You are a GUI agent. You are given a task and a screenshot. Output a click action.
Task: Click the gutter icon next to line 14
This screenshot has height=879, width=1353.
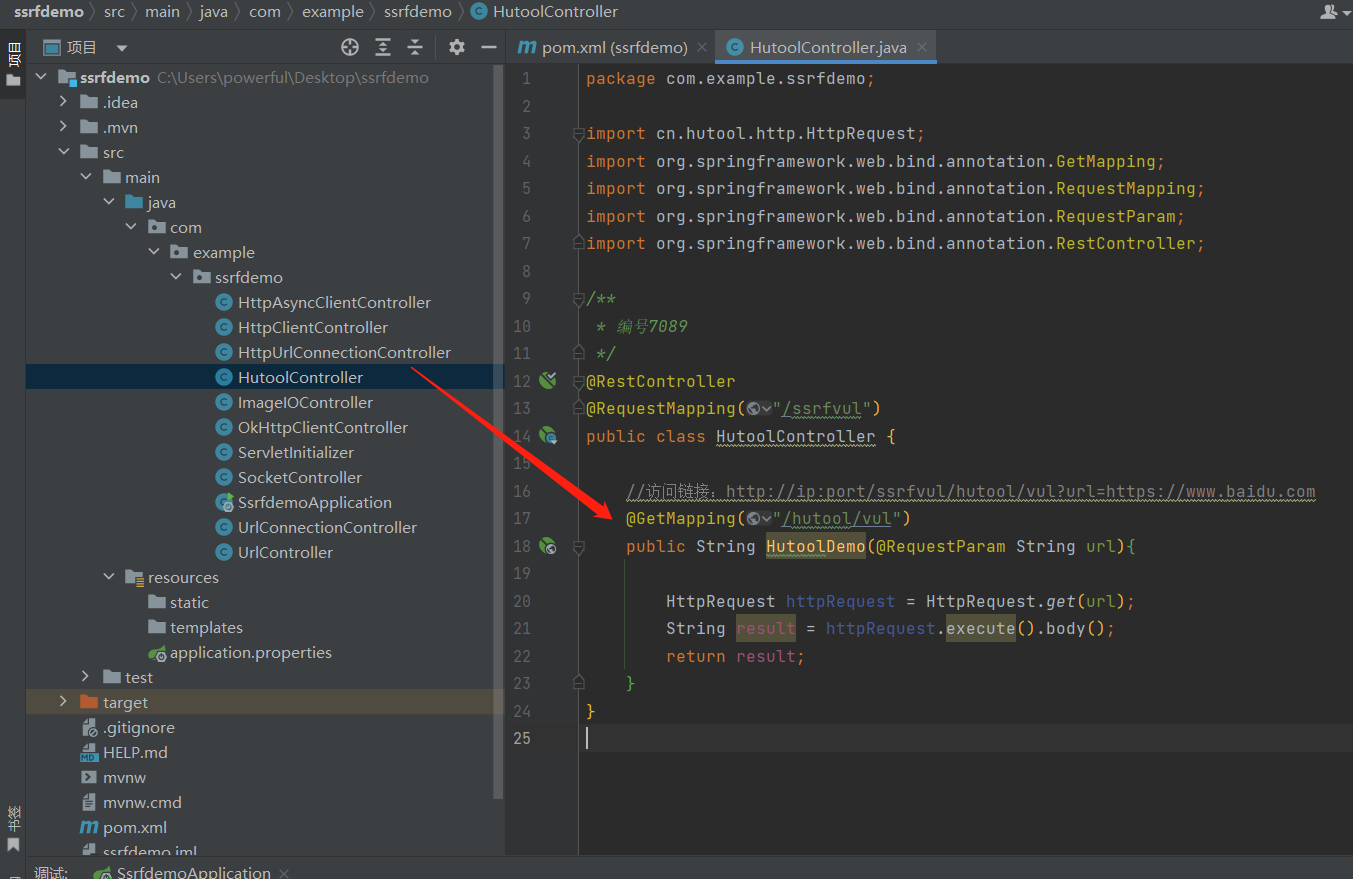547,435
